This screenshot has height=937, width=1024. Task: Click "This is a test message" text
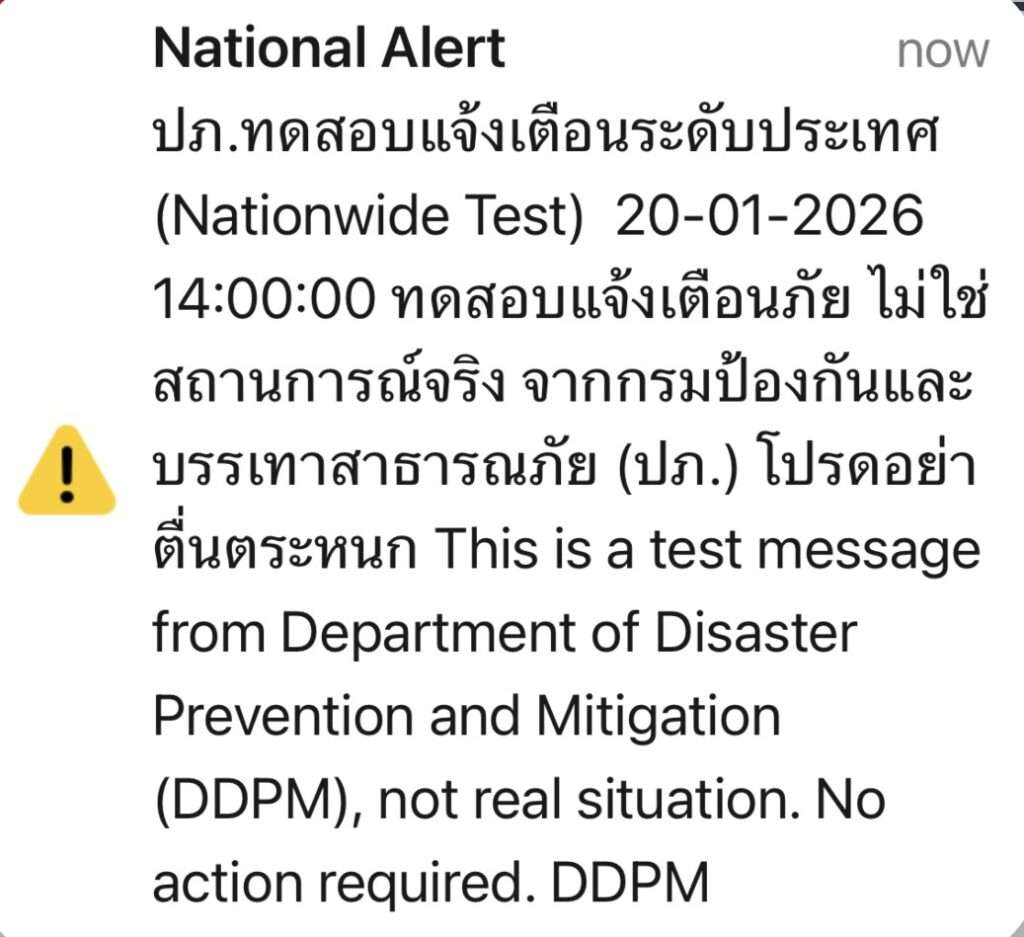pos(709,550)
